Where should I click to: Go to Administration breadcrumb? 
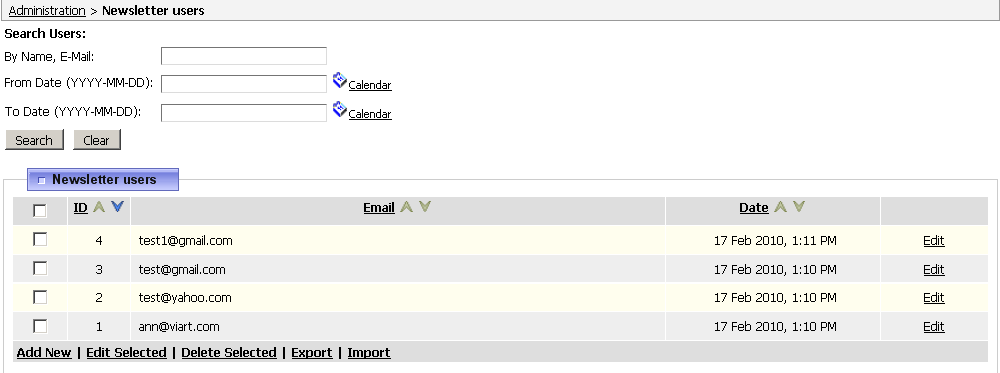47,10
